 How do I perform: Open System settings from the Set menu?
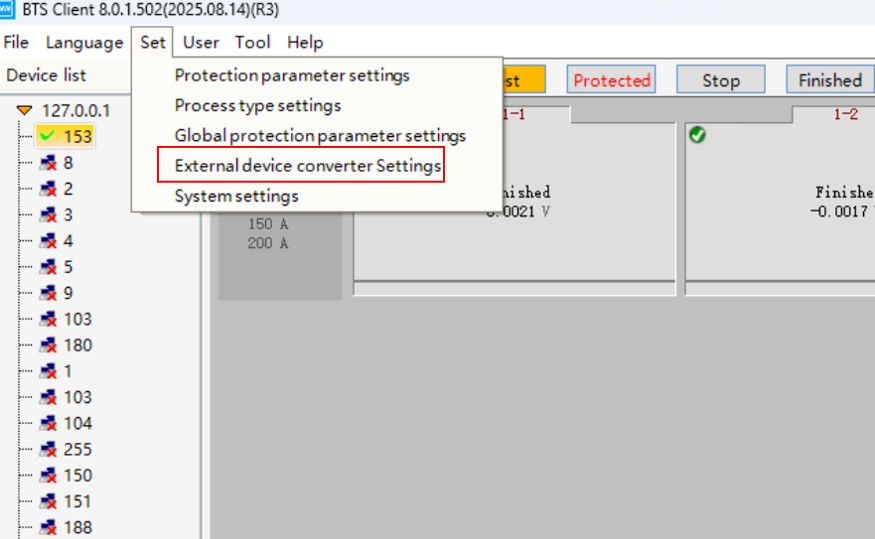tap(236, 196)
